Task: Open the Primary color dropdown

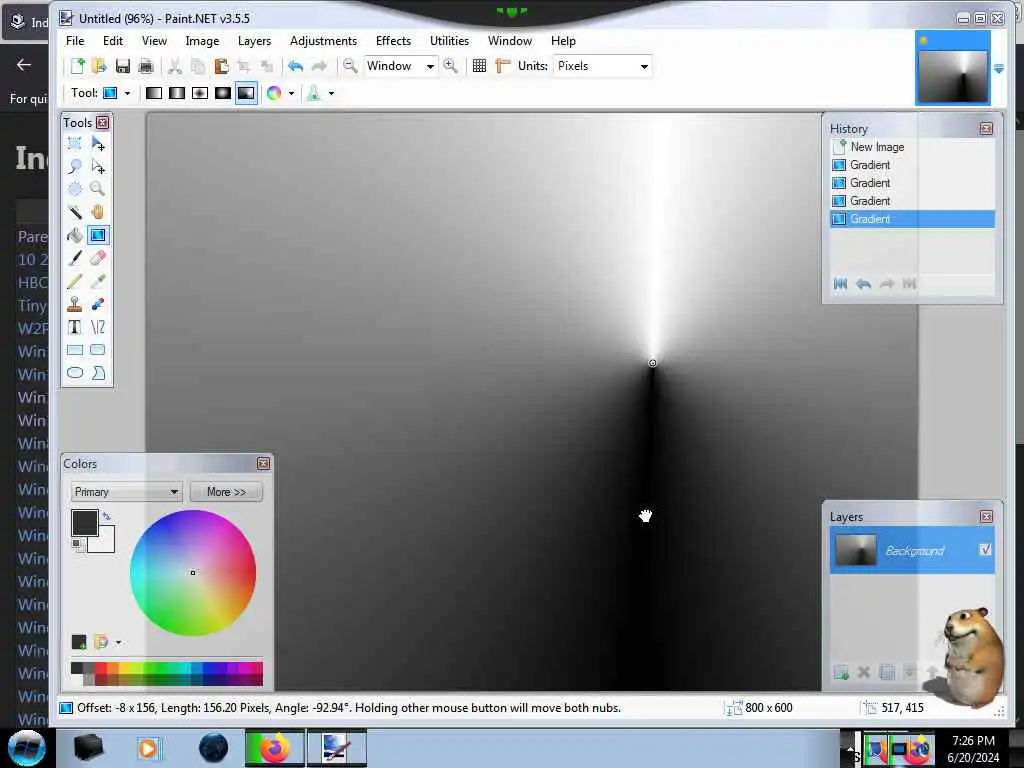Action: (x=126, y=492)
